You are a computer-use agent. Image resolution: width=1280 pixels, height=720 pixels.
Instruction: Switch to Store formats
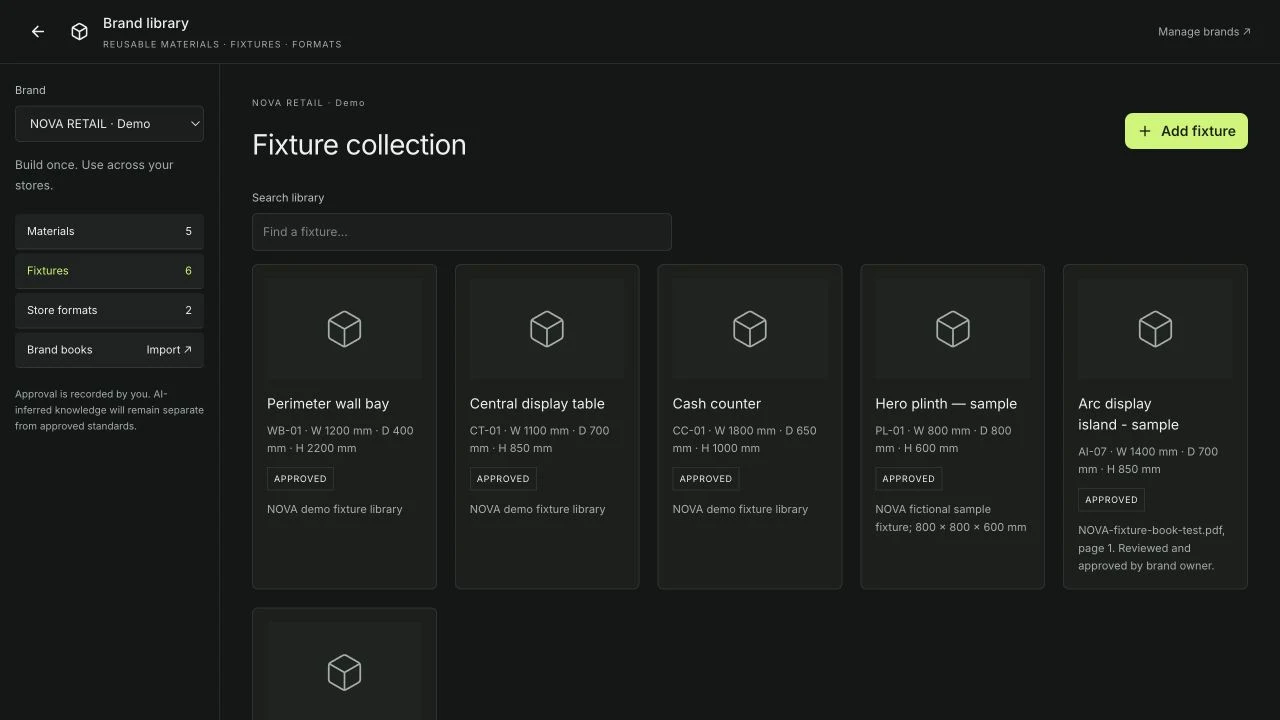pyautogui.click(x=109, y=310)
